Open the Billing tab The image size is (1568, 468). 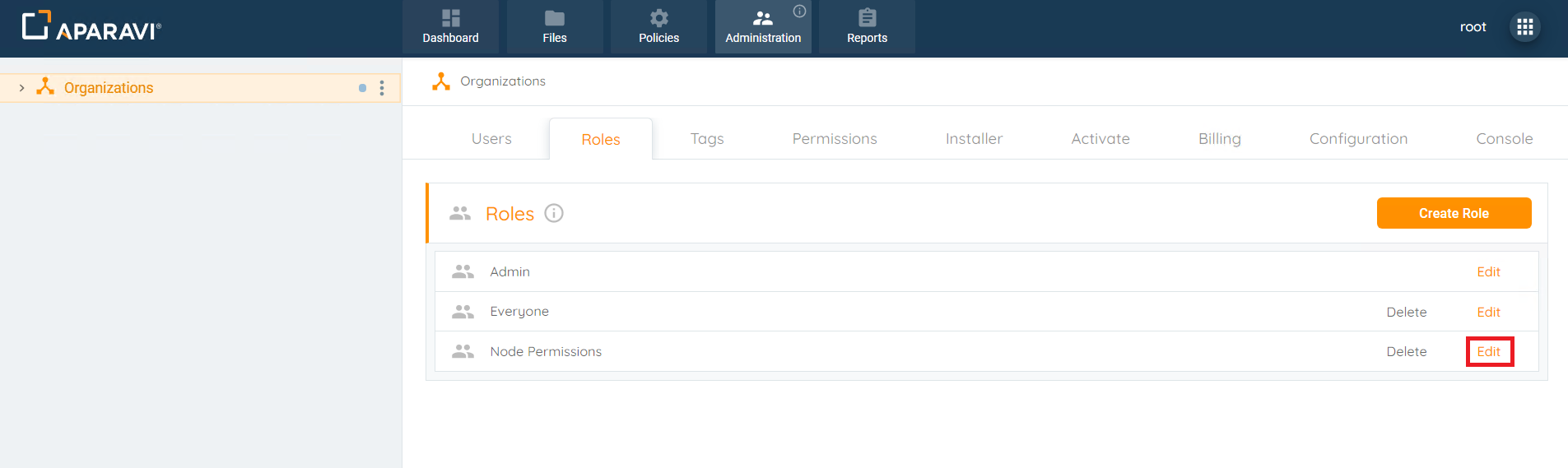tap(1219, 139)
